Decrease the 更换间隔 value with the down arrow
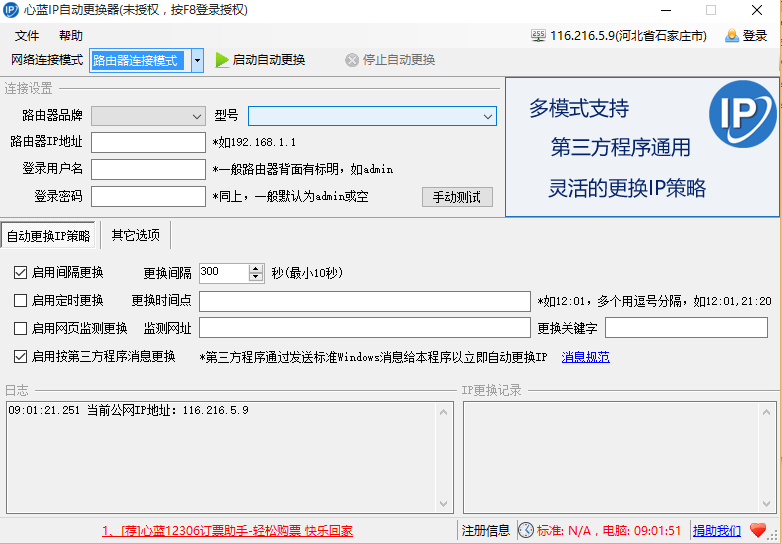 [x=256, y=277]
